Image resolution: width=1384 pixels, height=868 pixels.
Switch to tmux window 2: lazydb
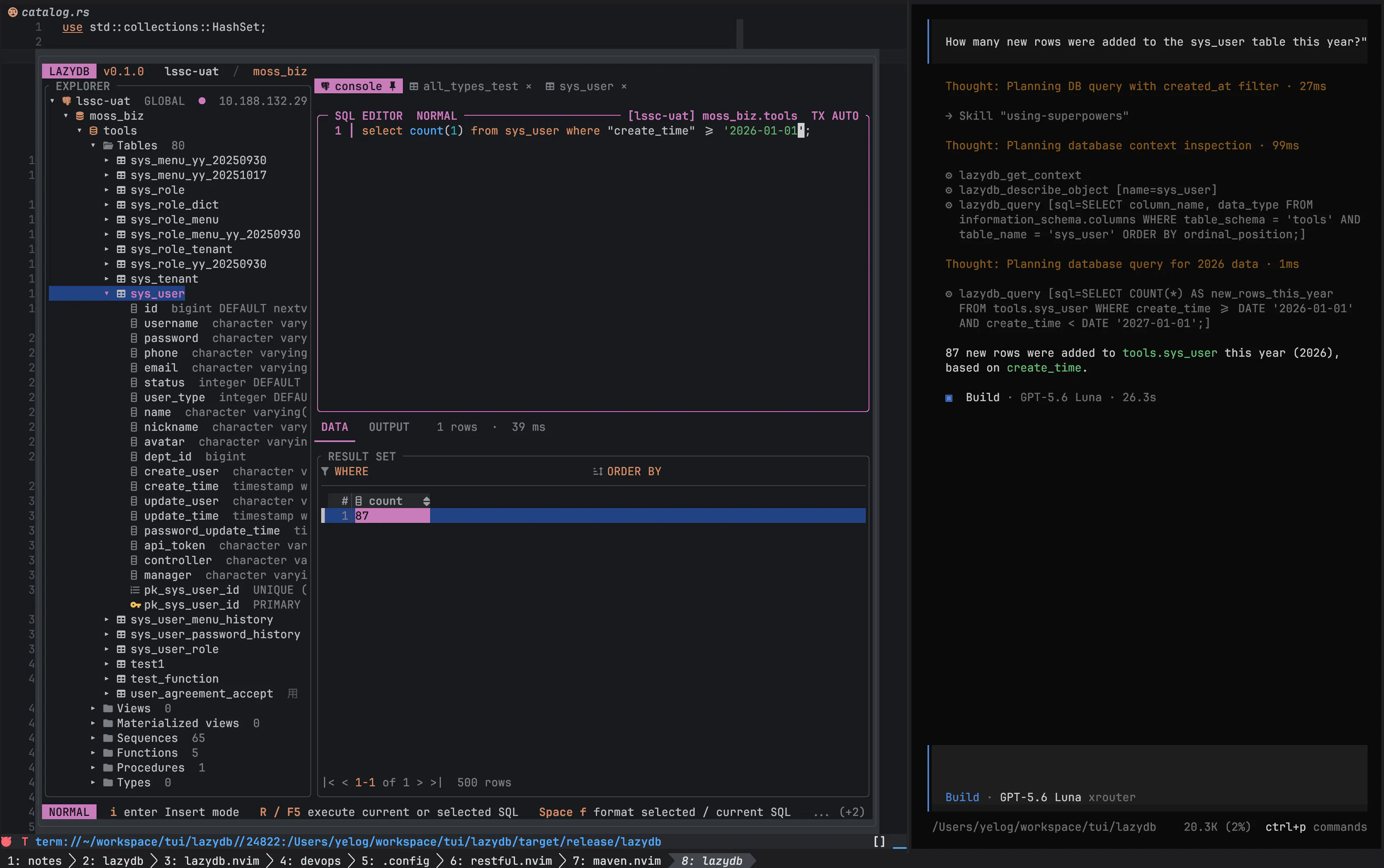click(113, 860)
